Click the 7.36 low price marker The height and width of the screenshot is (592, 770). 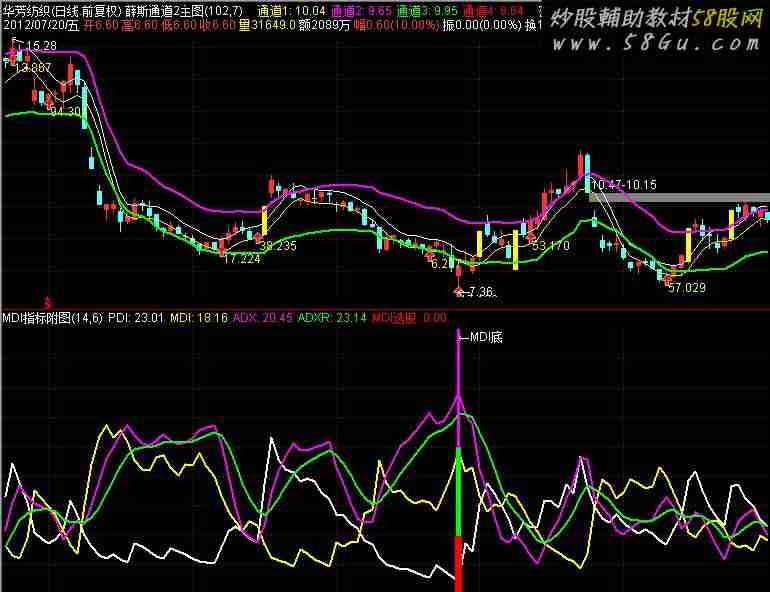(475, 292)
